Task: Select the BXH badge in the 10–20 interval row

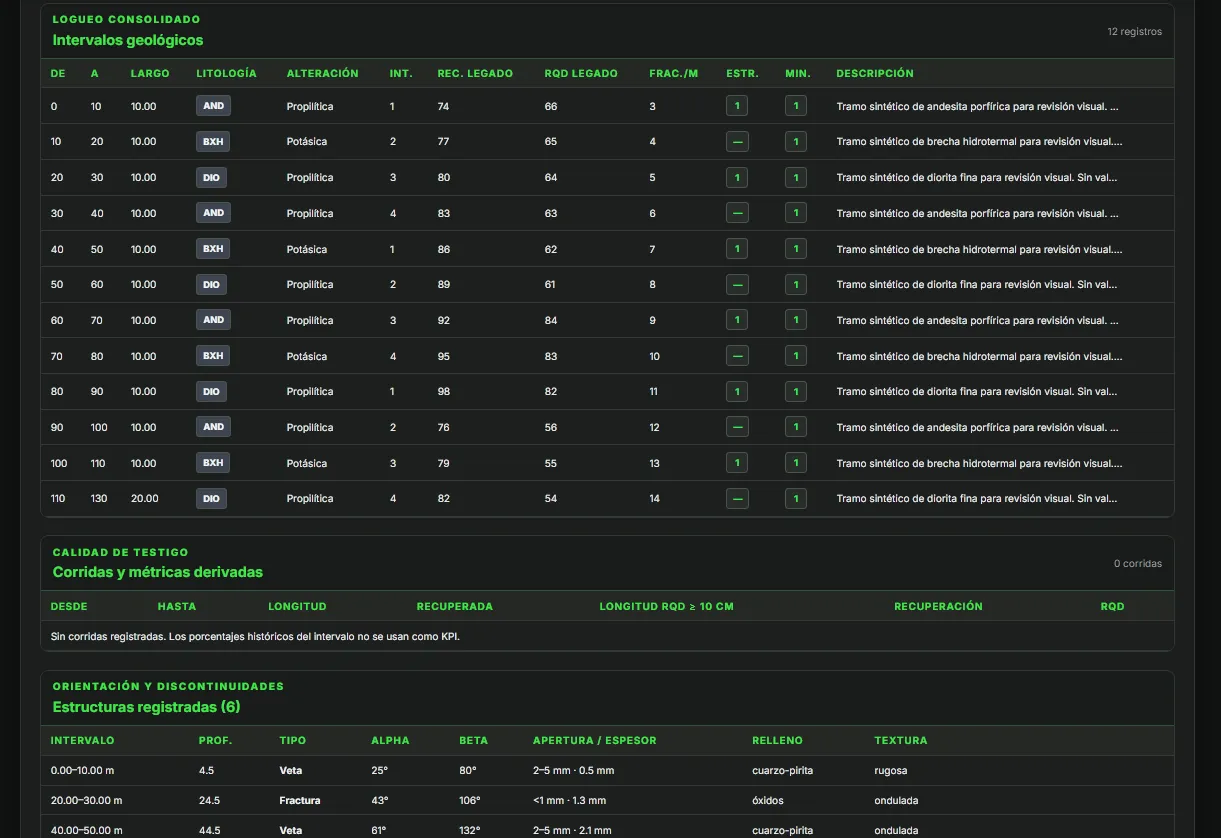Action: 213,142
